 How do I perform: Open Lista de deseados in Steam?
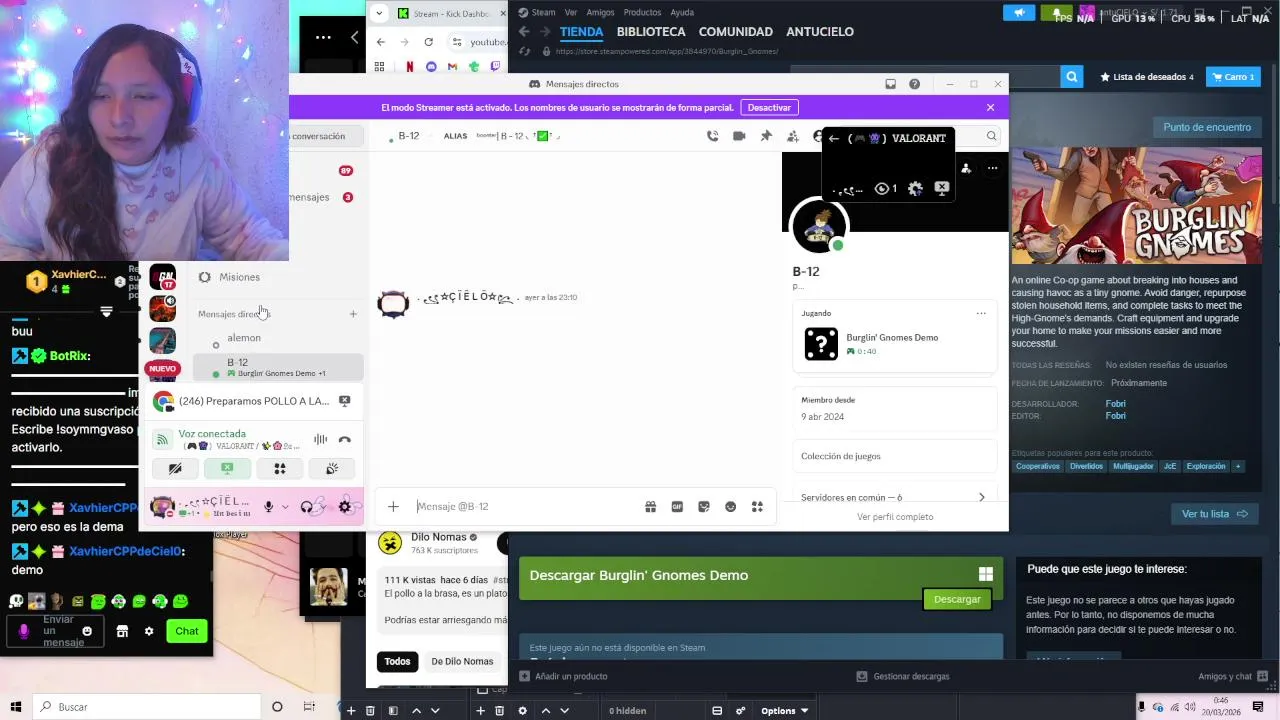pyautogui.click(x=1147, y=77)
